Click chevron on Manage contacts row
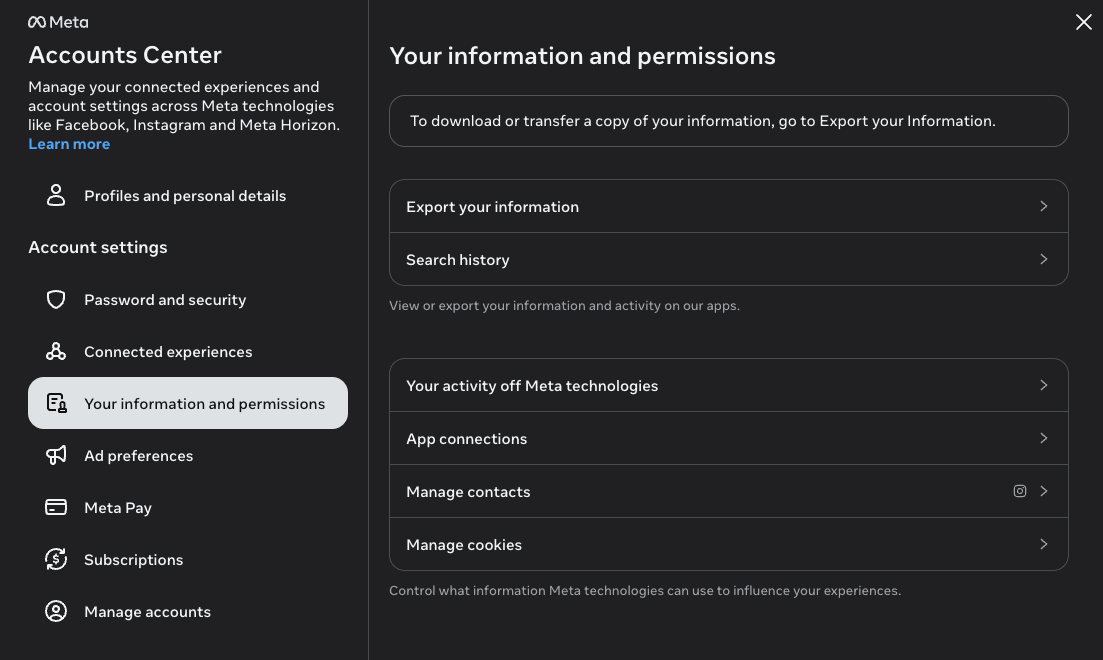Screen dimensions: 1103x660 (x=1044, y=491)
